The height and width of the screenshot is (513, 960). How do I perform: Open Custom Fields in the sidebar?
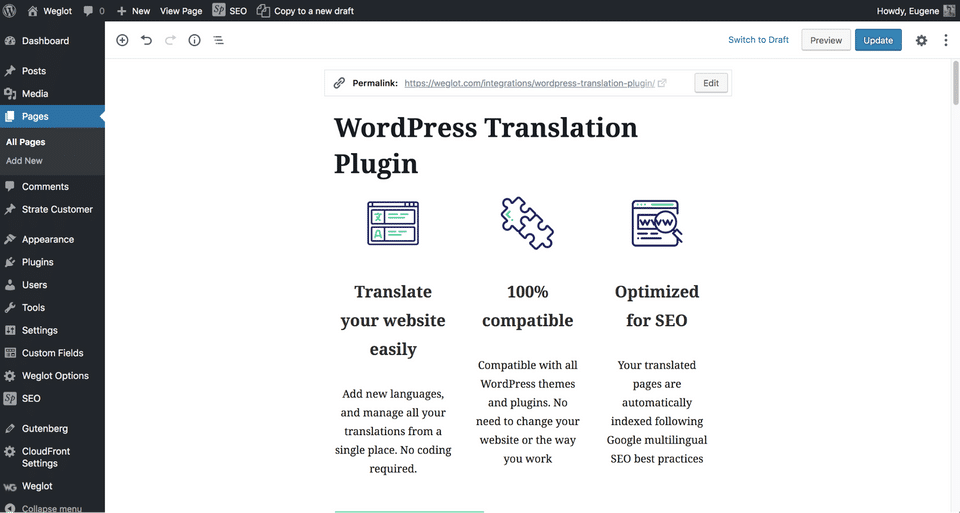coord(52,353)
